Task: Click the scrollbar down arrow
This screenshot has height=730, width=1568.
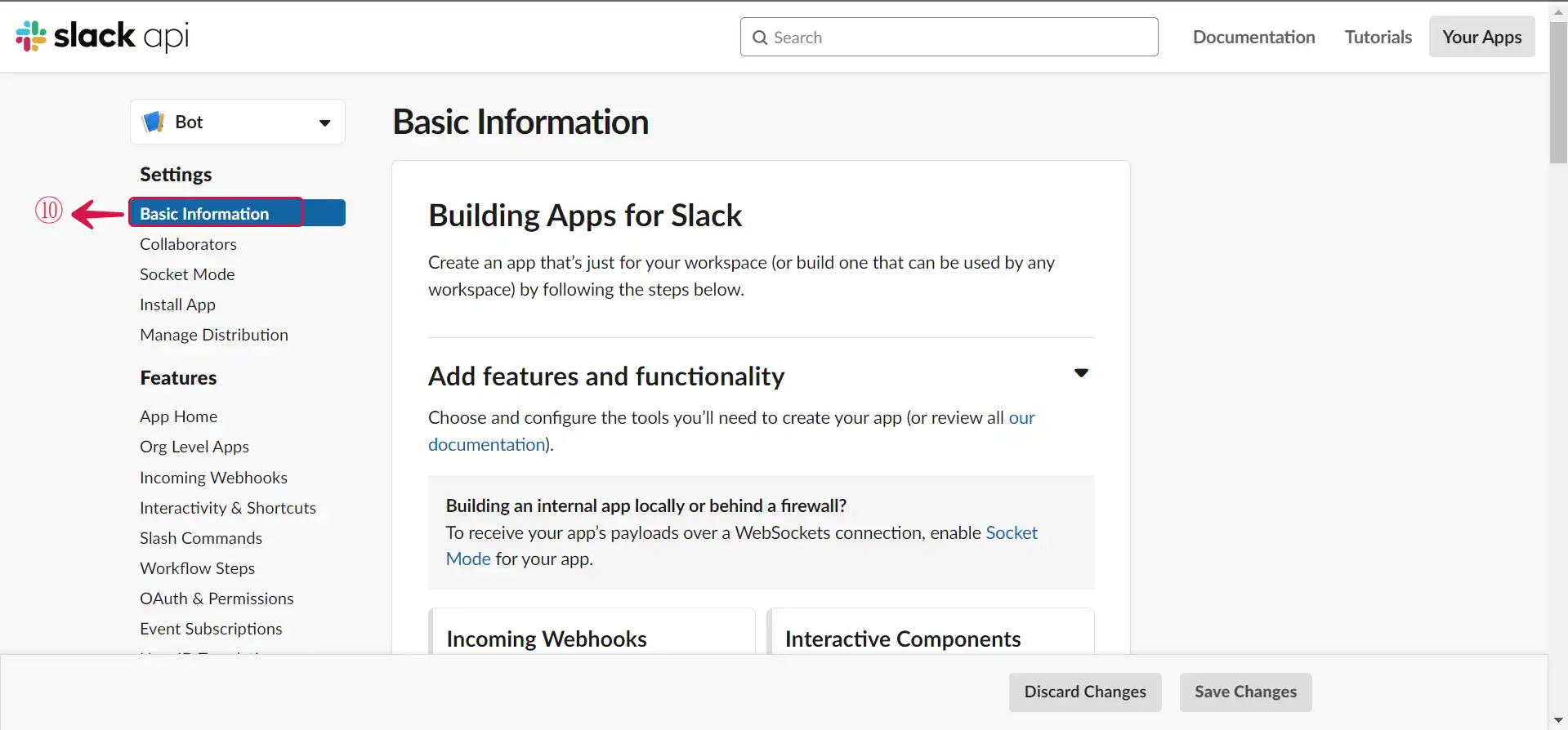Action: (1558, 720)
